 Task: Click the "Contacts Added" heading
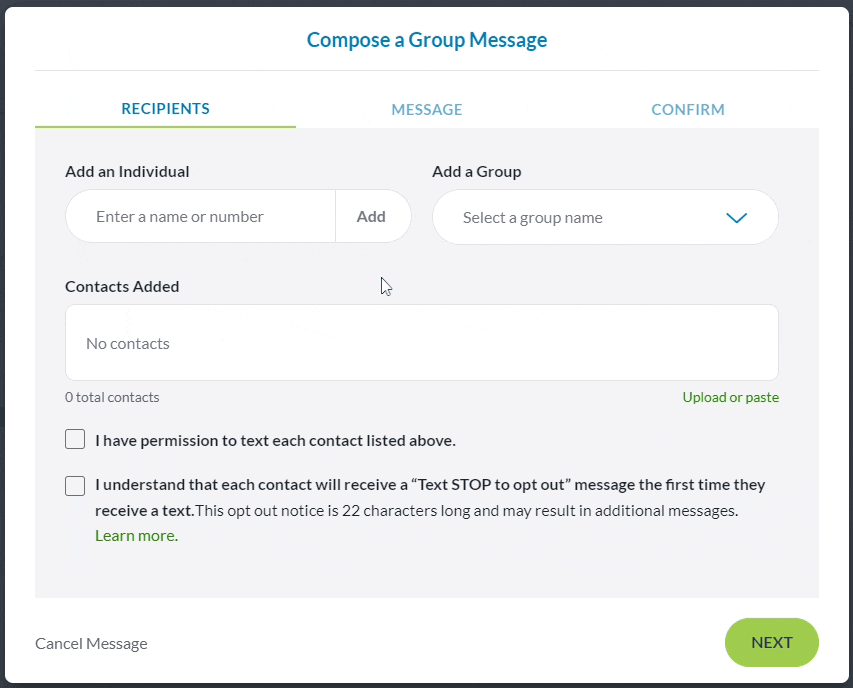(122, 286)
